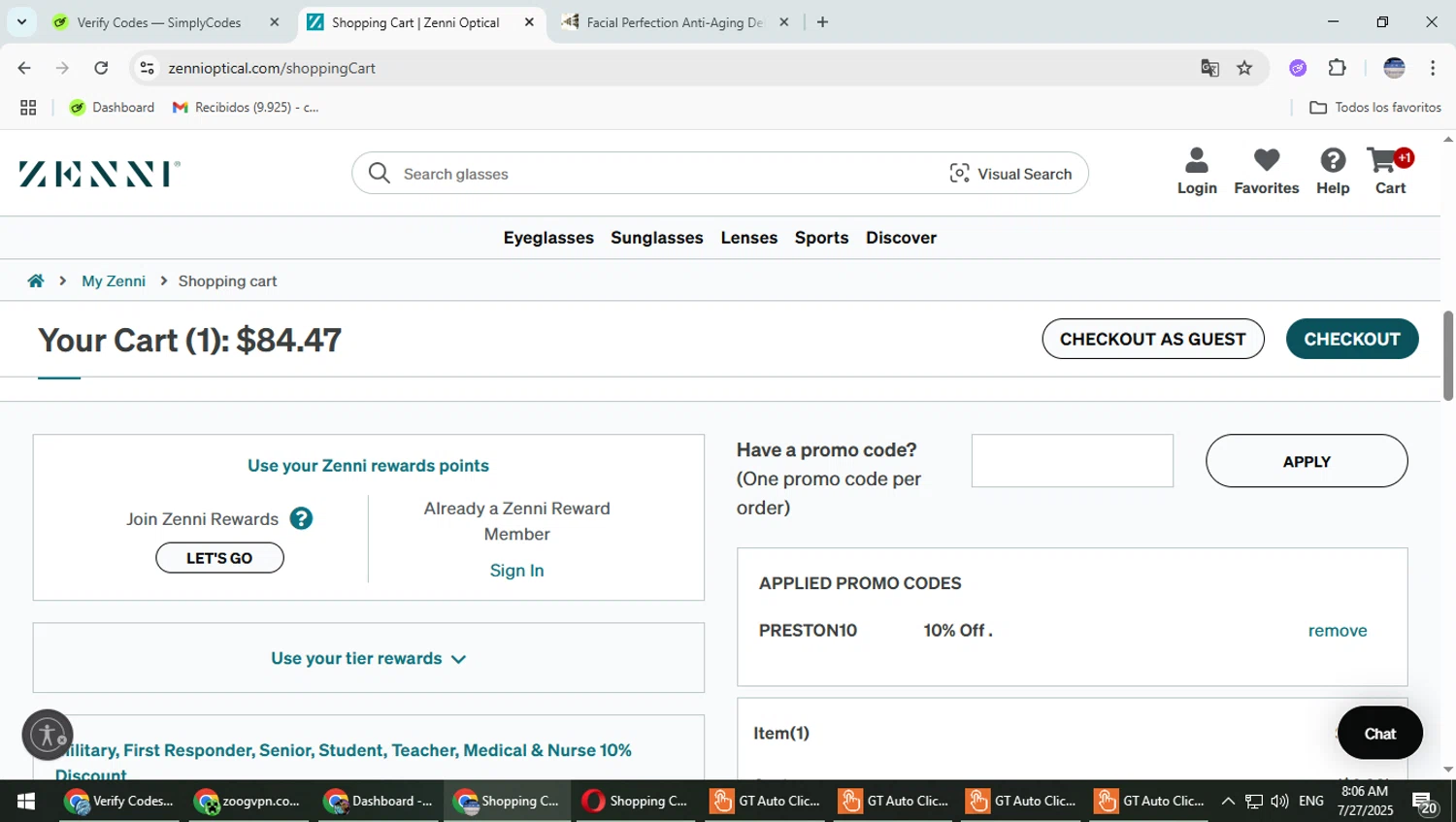Image resolution: width=1456 pixels, height=822 pixels.
Task: Click Zenni Rewards info question icon
Action: (301, 518)
